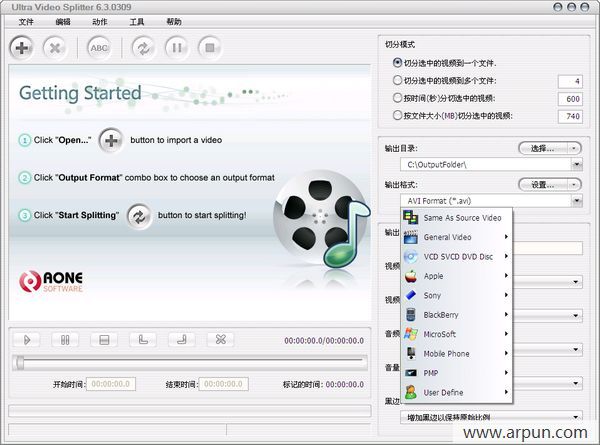
Task: Click the start time input field
Action: (111, 384)
